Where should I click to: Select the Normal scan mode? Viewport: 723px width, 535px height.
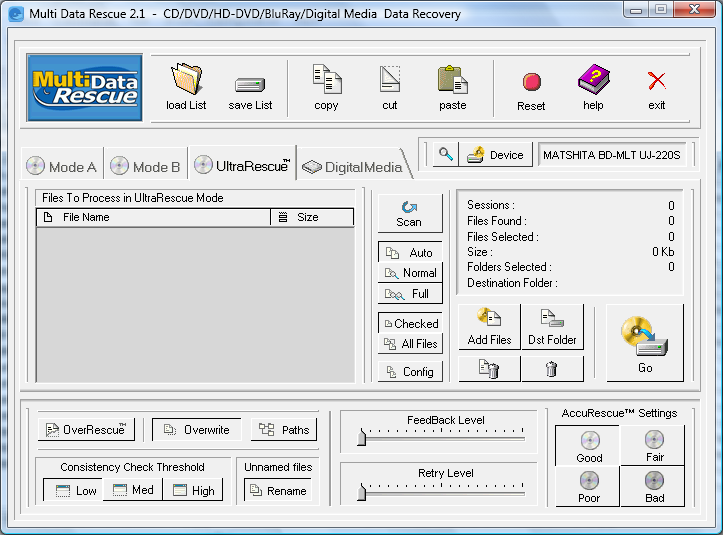410,273
